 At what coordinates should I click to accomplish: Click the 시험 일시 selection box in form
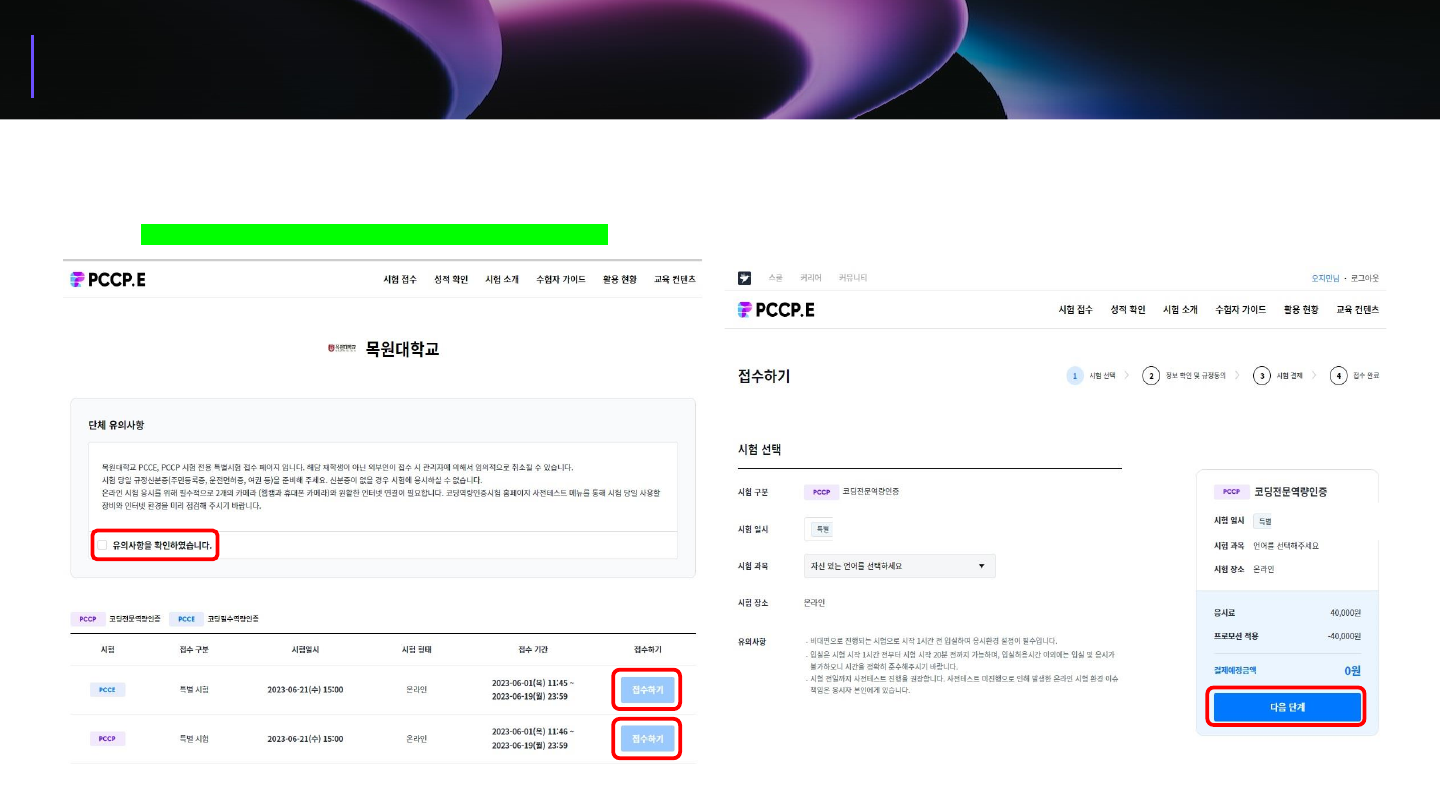820,529
